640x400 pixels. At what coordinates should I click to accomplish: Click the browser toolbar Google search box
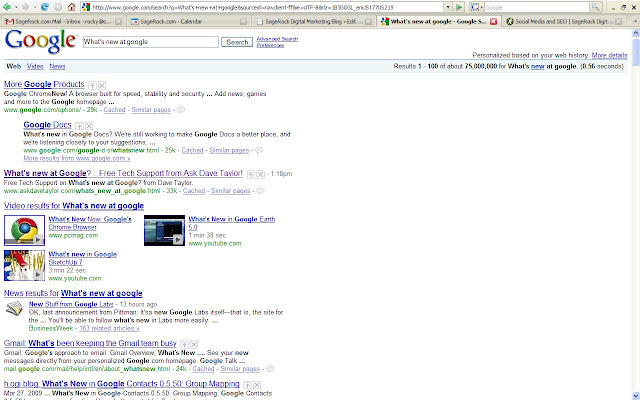tap(537, 7)
